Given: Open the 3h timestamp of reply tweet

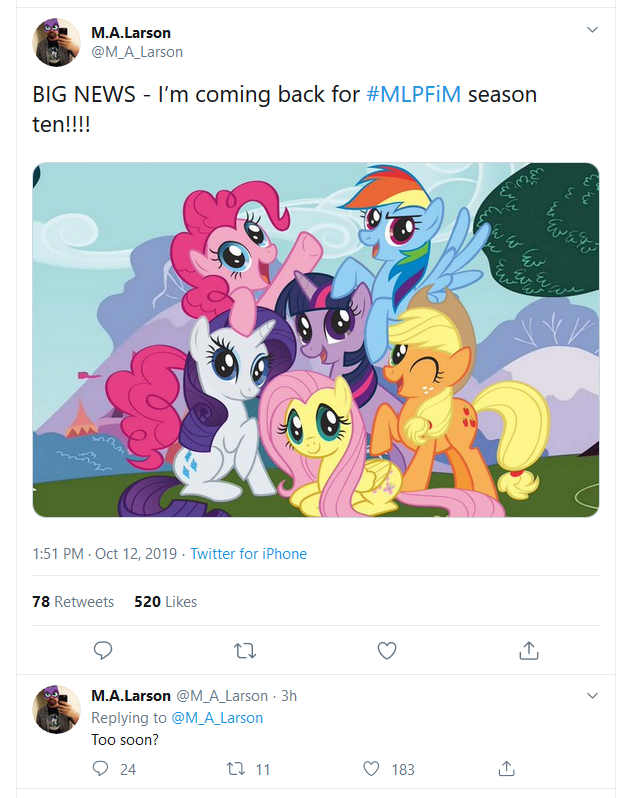Looking at the screenshot, I should click(289, 696).
